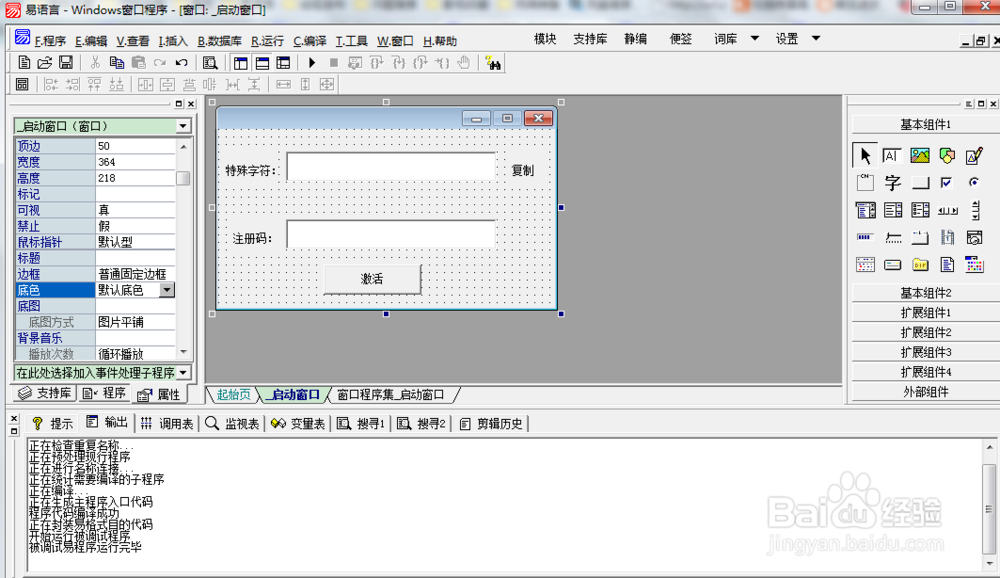Toggle the left work panel layout icon
This screenshot has height=578, width=1000.
click(240, 63)
